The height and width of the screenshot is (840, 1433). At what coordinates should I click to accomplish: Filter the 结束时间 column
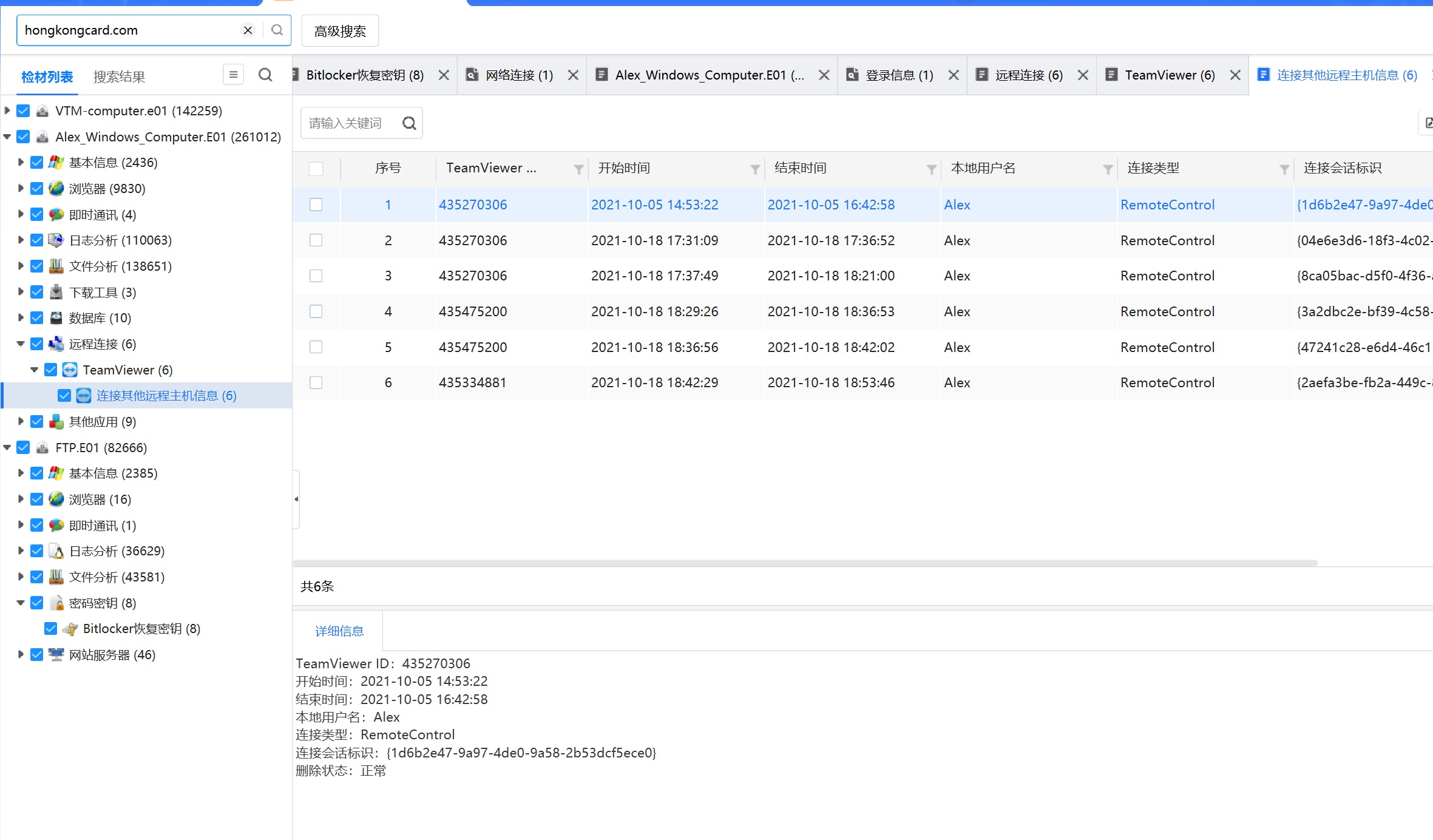click(x=931, y=169)
